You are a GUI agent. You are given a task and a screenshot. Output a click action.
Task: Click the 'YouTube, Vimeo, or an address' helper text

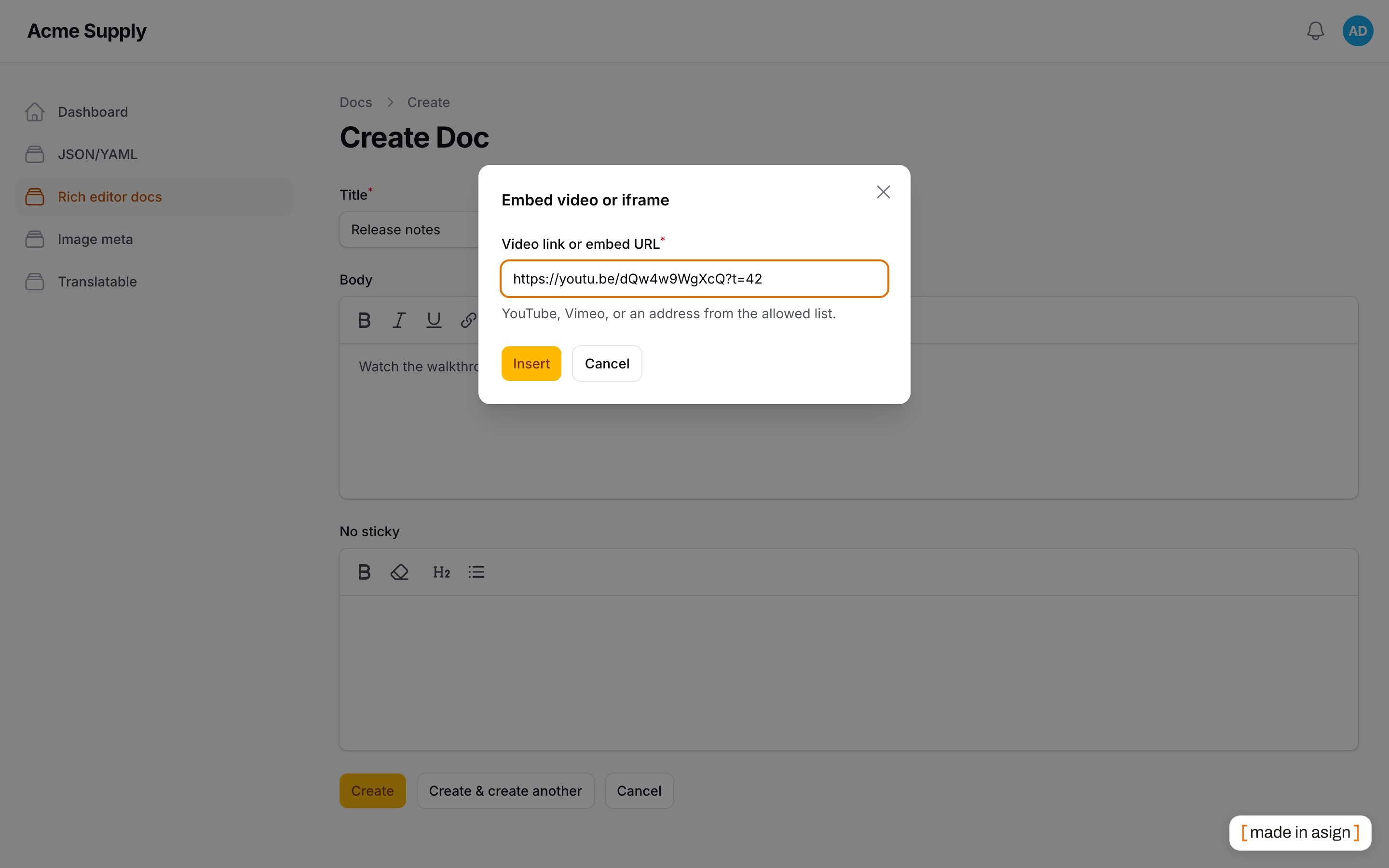[668, 313]
